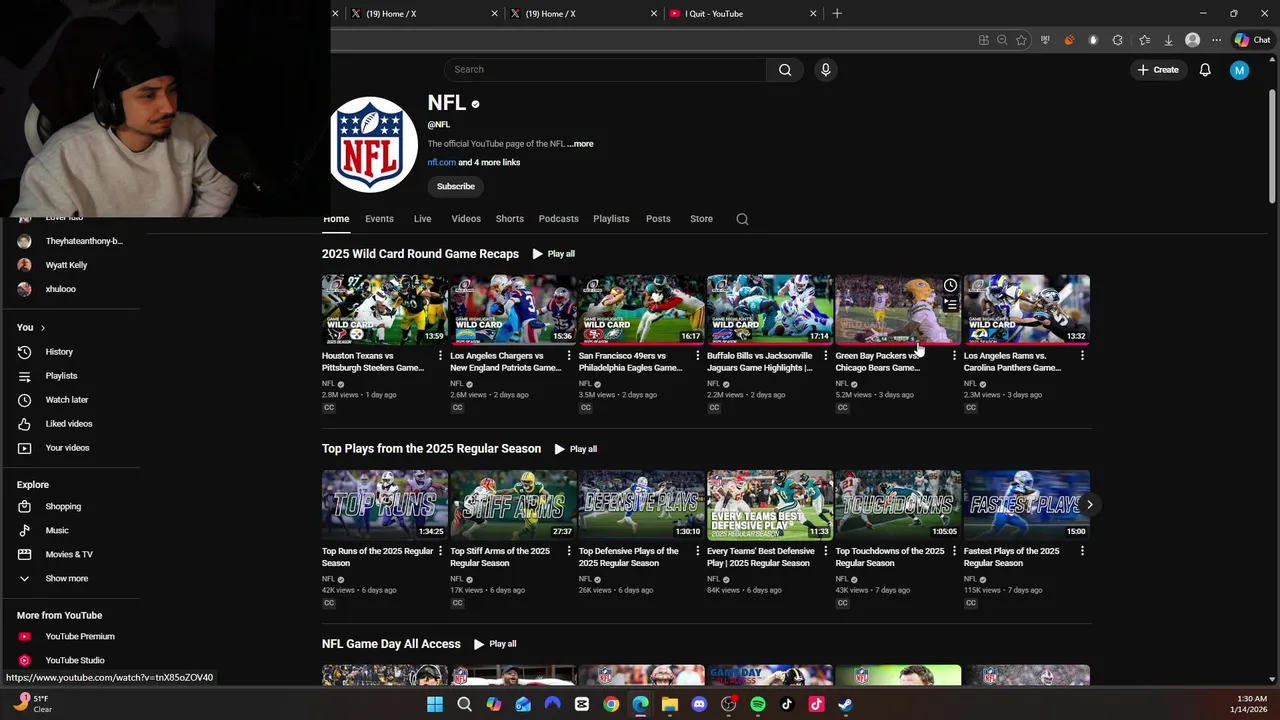This screenshot has height=720, width=1280.
Task: Open a new browser tab
Action: [837, 14]
